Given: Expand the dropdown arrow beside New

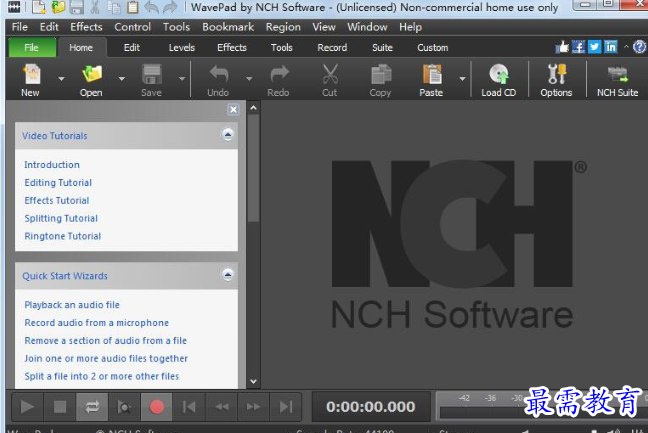Looking at the screenshot, I should [61, 78].
